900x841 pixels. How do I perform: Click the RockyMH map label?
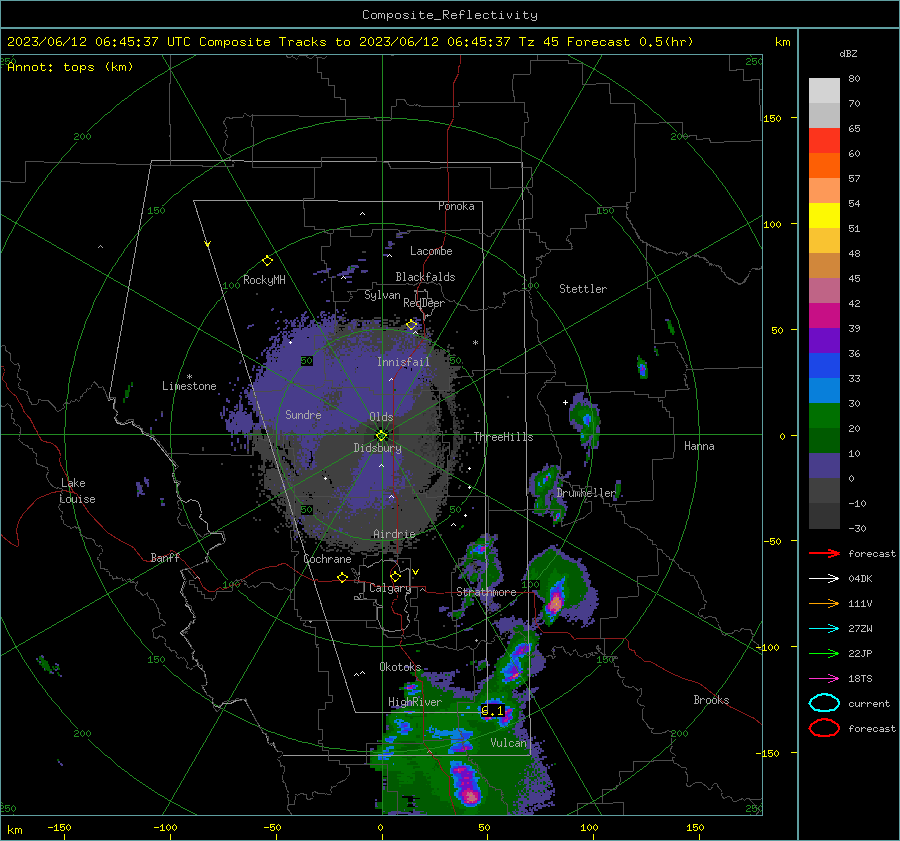(264, 280)
